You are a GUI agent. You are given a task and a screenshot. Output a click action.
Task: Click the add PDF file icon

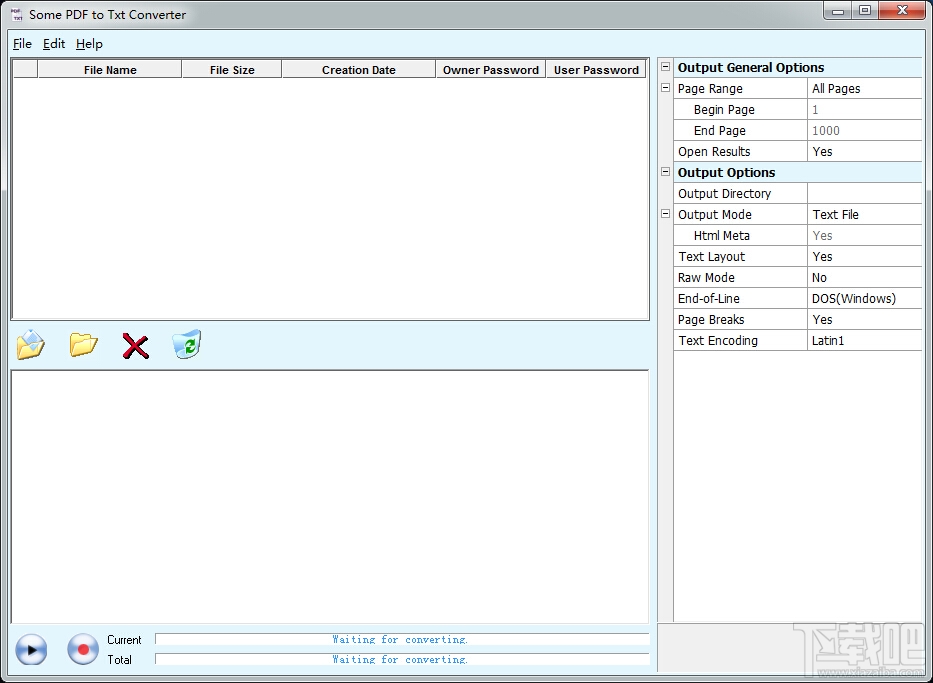coord(31,344)
